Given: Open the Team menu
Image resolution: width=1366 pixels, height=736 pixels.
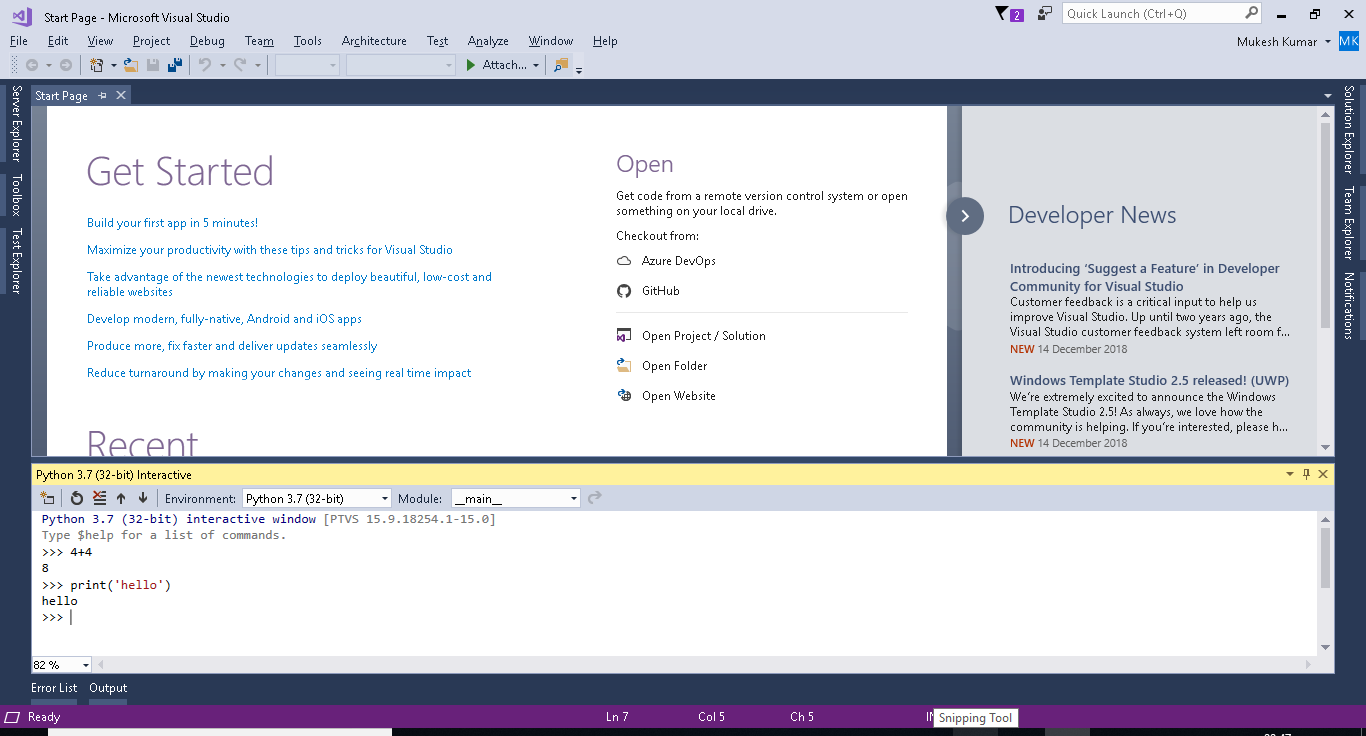Looking at the screenshot, I should pyautogui.click(x=259, y=41).
